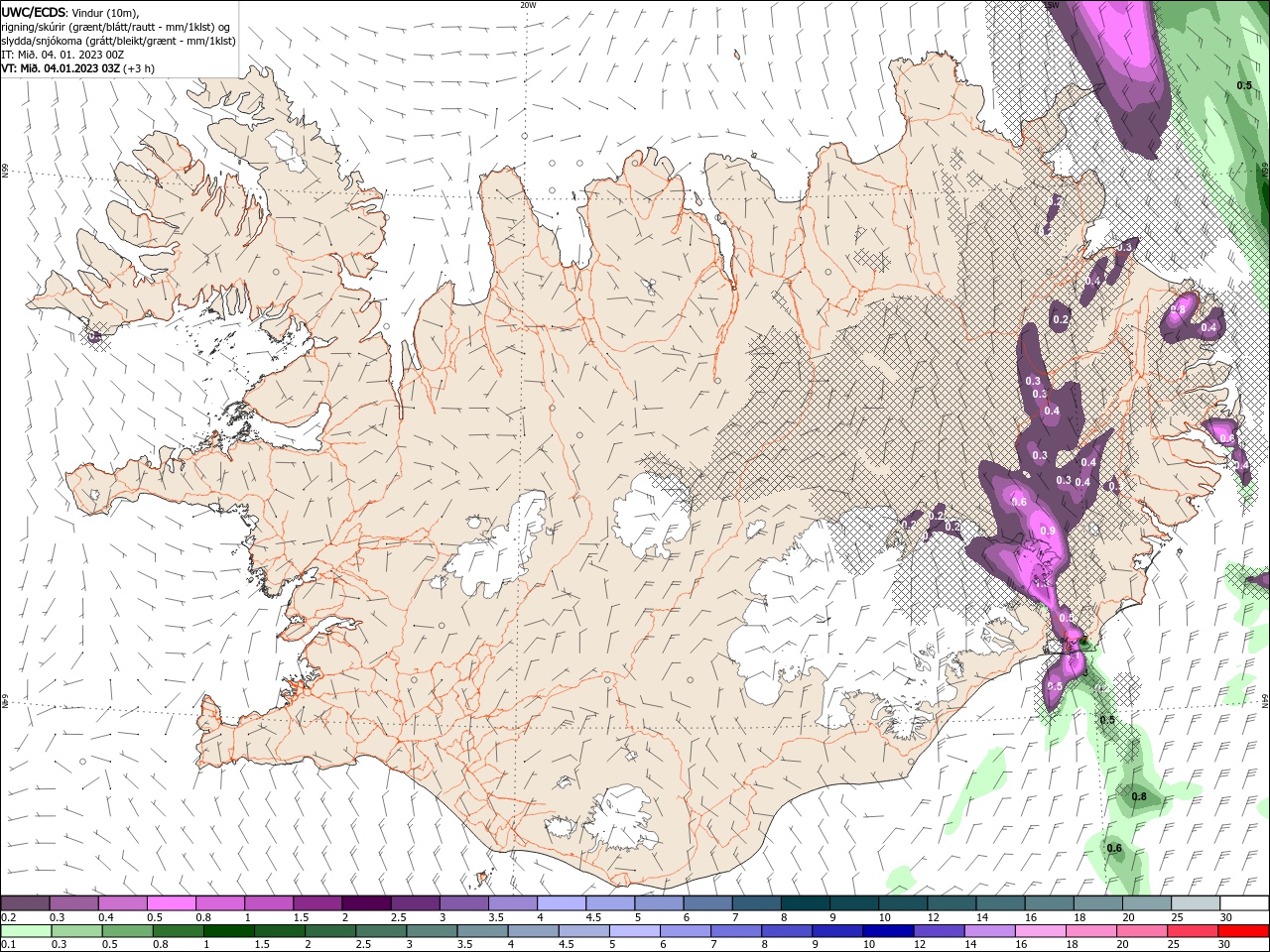The image size is (1270, 952).
Task: Click the black 0.6 value in green rain area
Action: [1114, 848]
